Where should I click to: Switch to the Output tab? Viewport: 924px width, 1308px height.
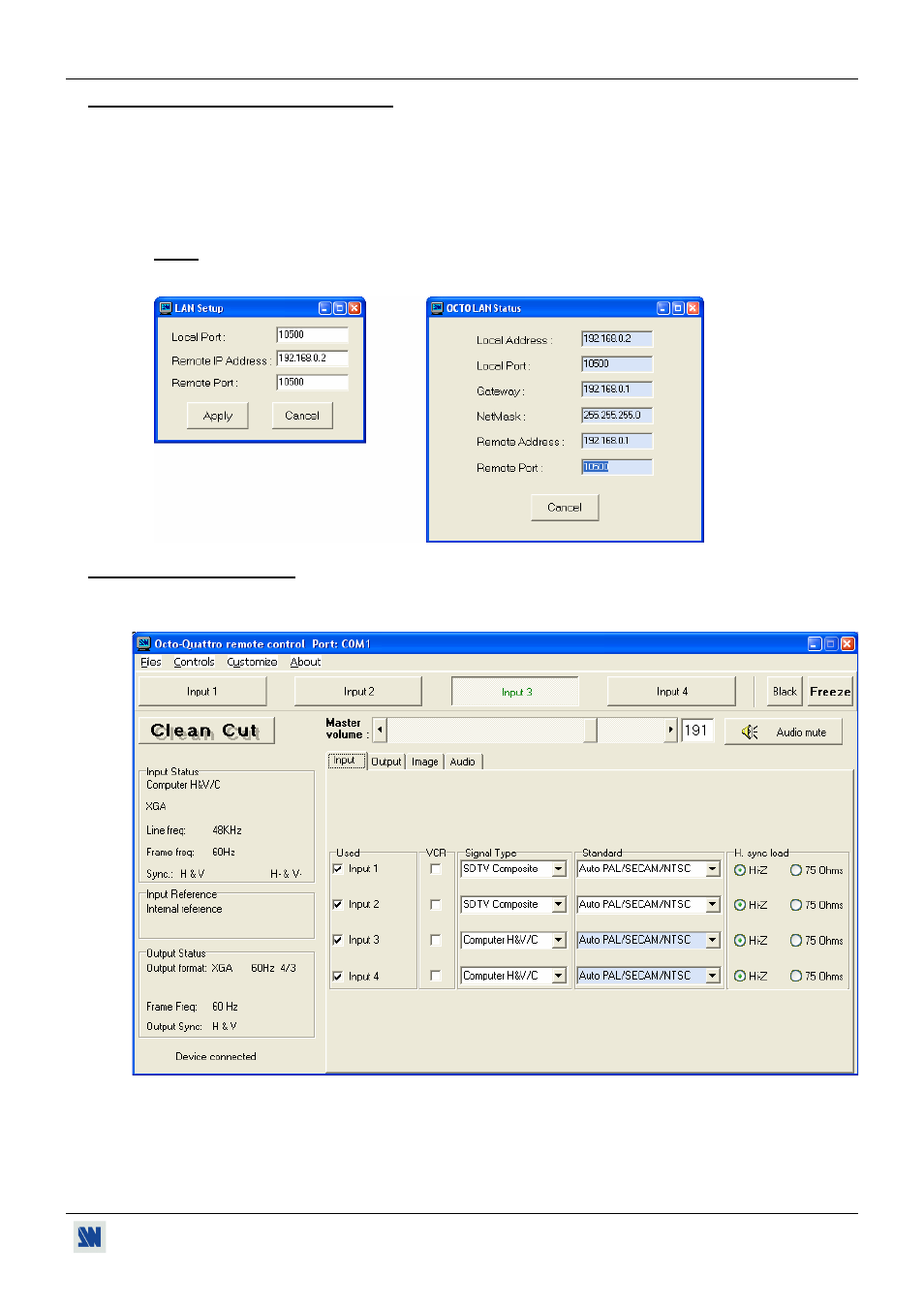pos(385,762)
